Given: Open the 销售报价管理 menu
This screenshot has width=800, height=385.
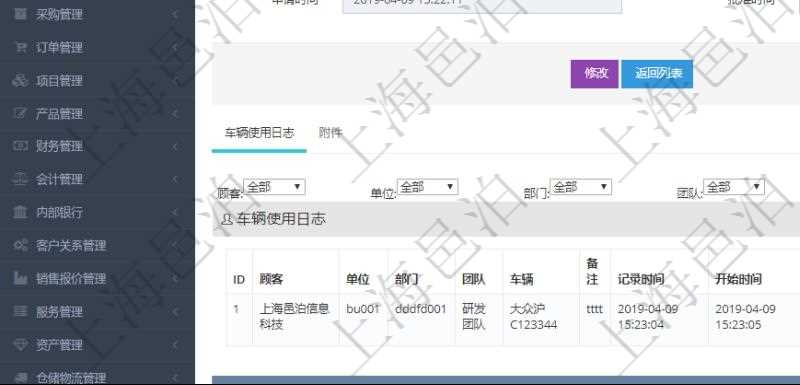Looking at the screenshot, I should [x=97, y=278].
